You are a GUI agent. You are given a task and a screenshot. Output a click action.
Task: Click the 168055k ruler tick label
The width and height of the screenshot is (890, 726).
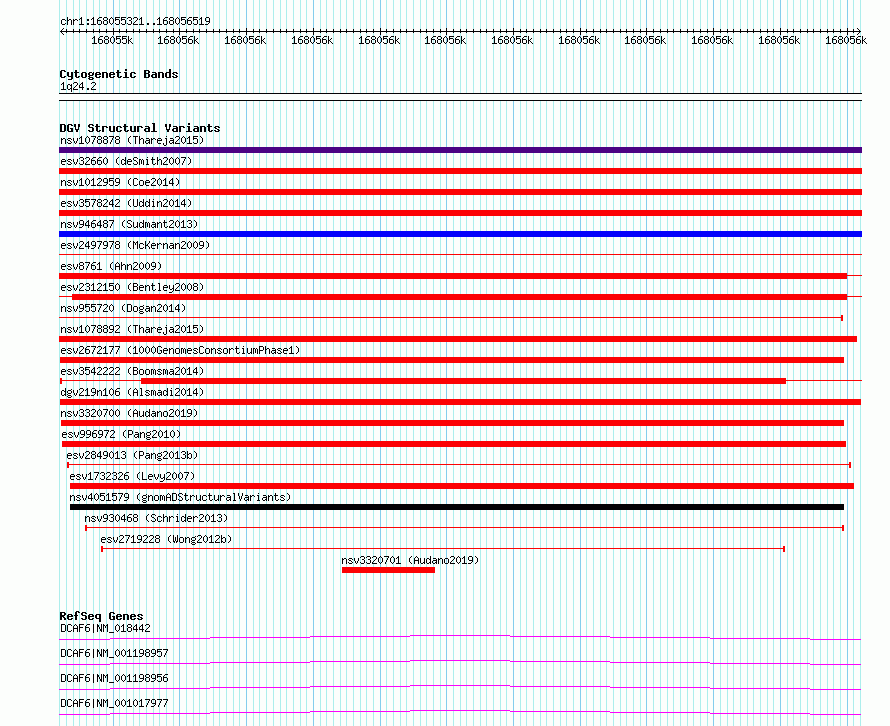point(112,40)
